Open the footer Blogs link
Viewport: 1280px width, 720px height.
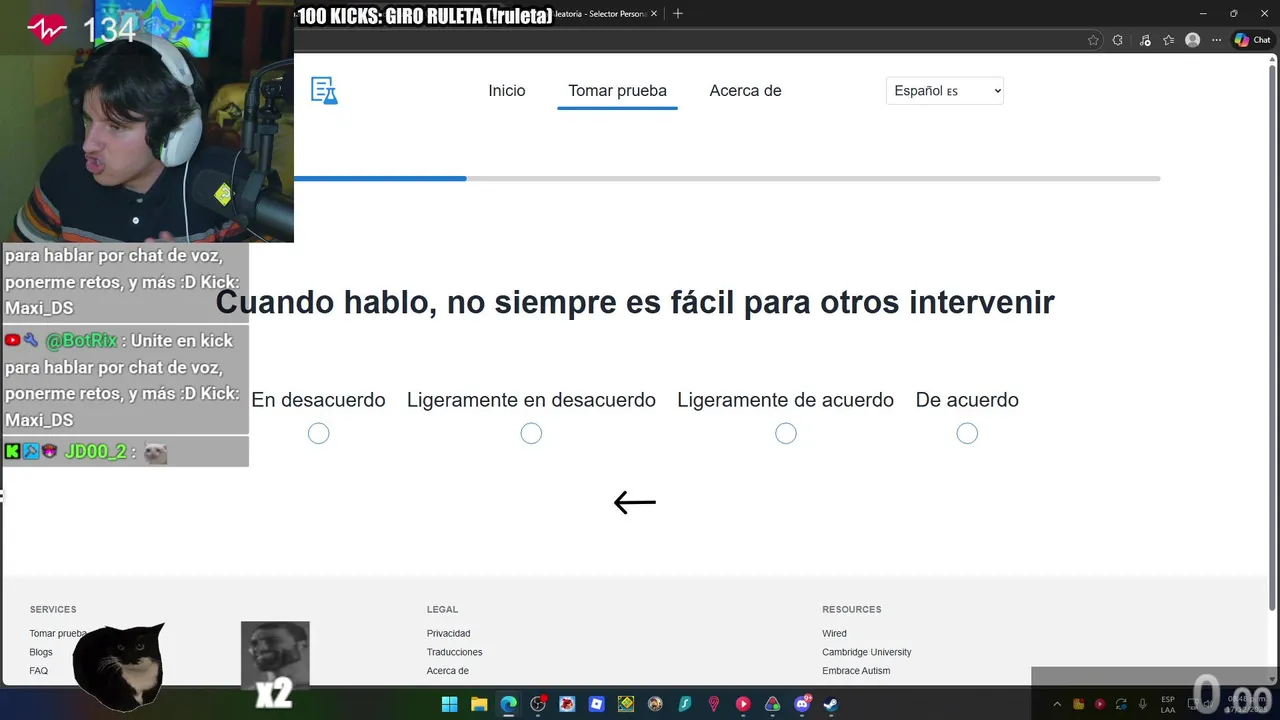41,652
